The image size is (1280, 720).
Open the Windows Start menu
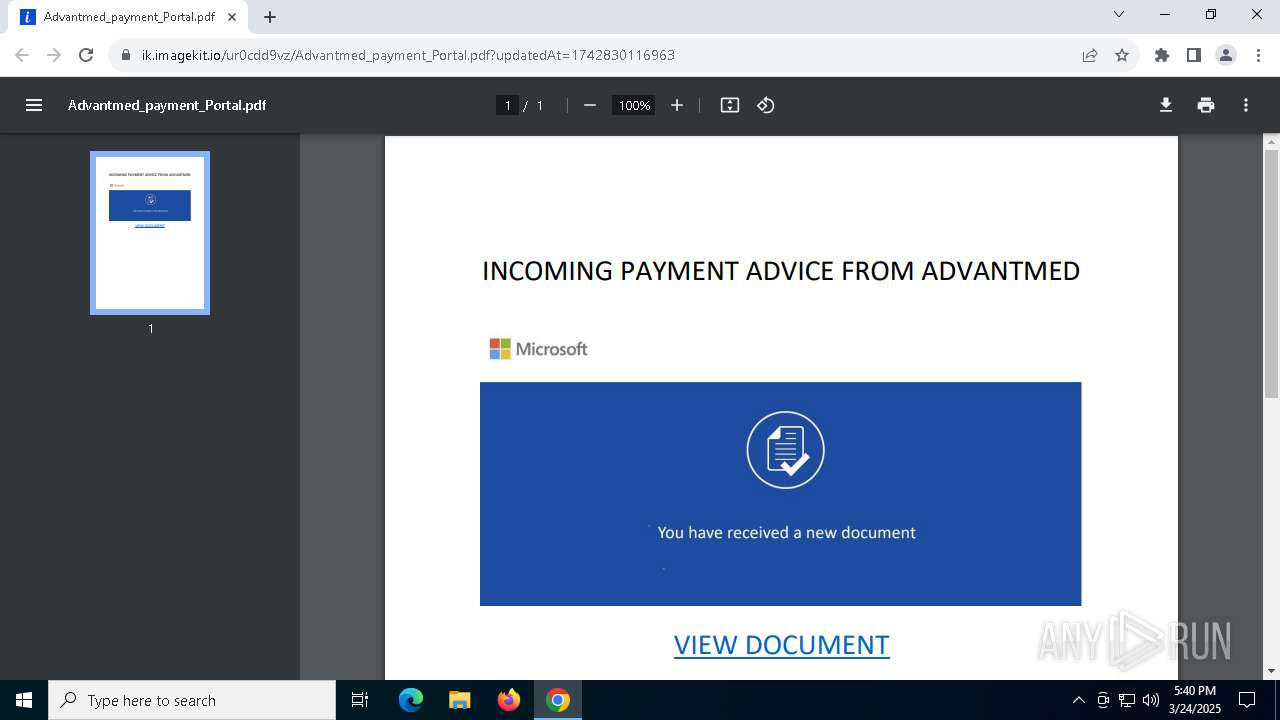pos(24,700)
